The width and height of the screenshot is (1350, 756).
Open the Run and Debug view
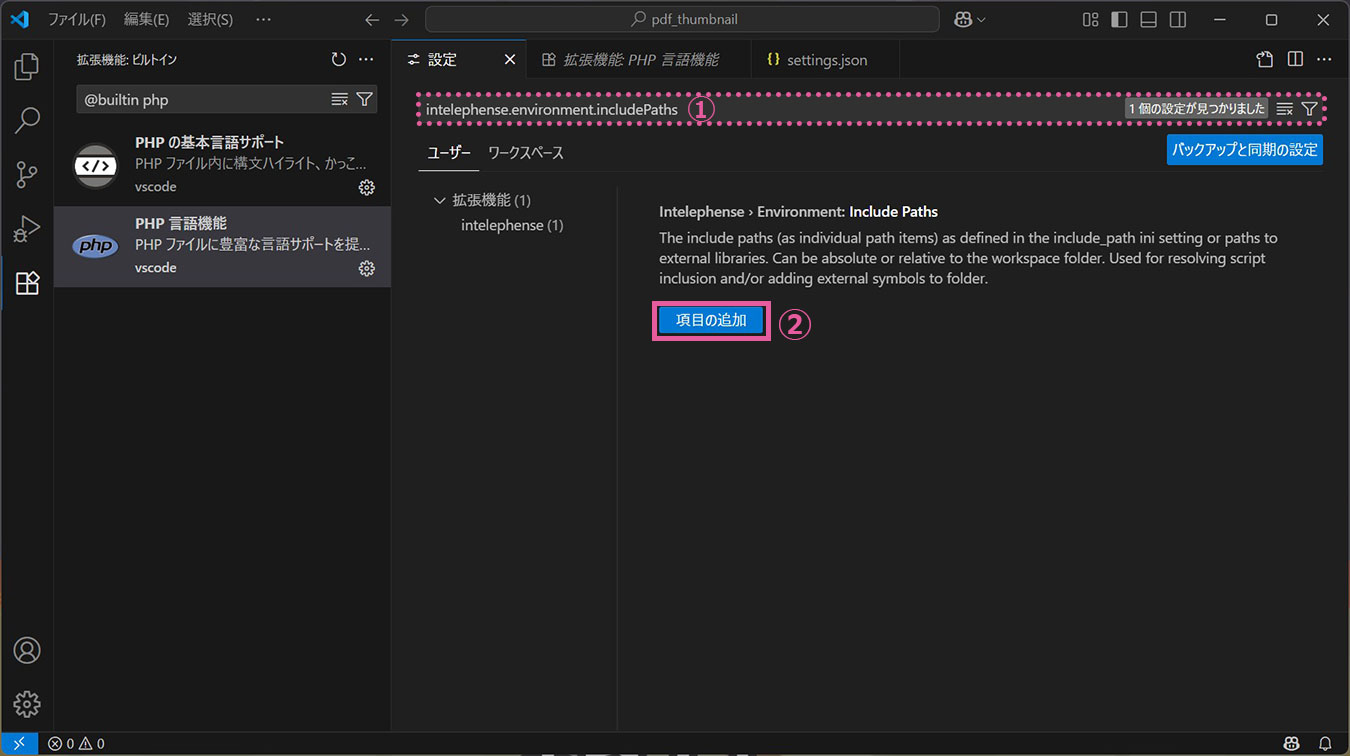[27, 229]
